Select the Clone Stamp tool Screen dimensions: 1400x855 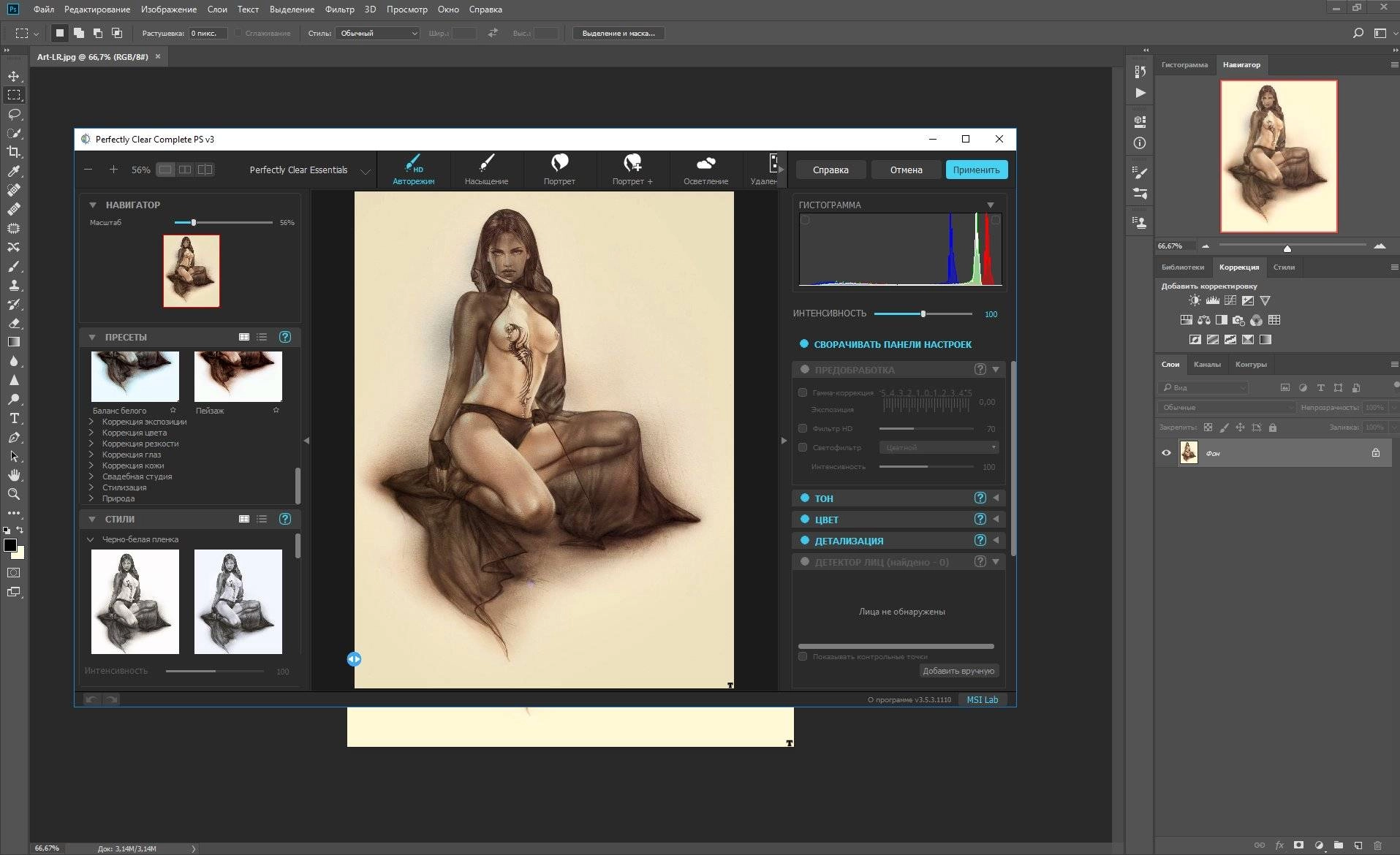(14, 285)
